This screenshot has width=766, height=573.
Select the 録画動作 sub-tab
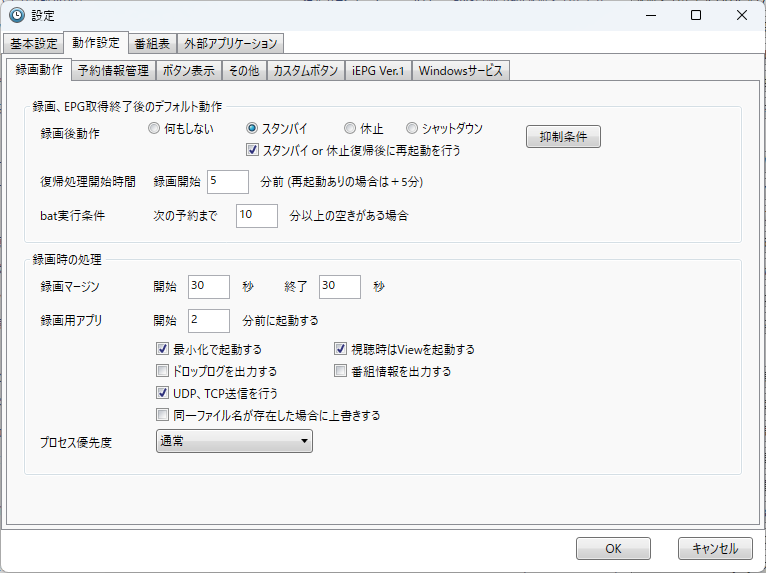click(x=39, y=69)
